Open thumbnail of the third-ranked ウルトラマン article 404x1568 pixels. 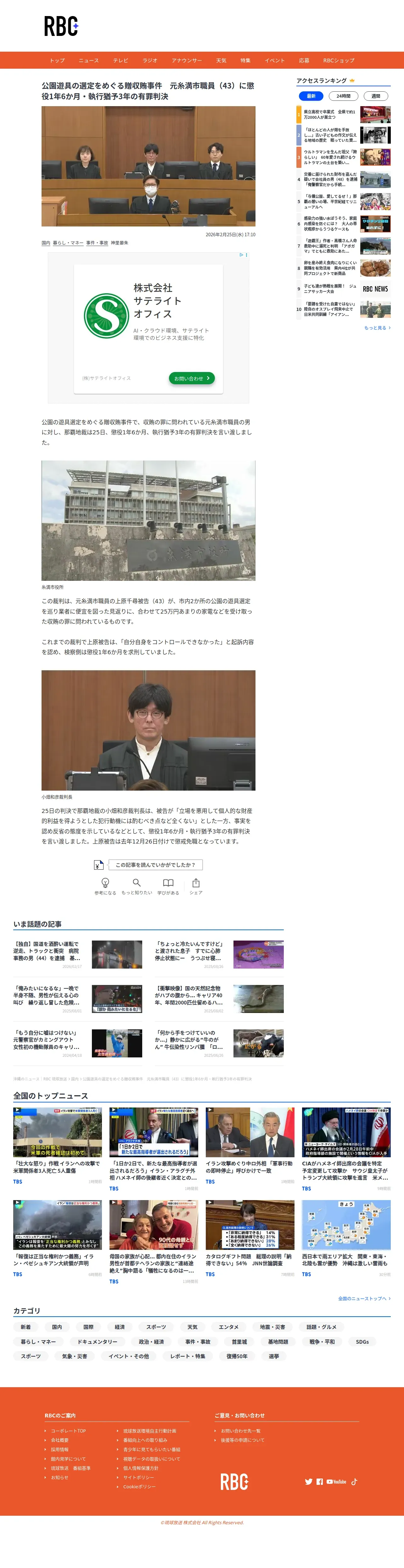[x=375, y=157]
